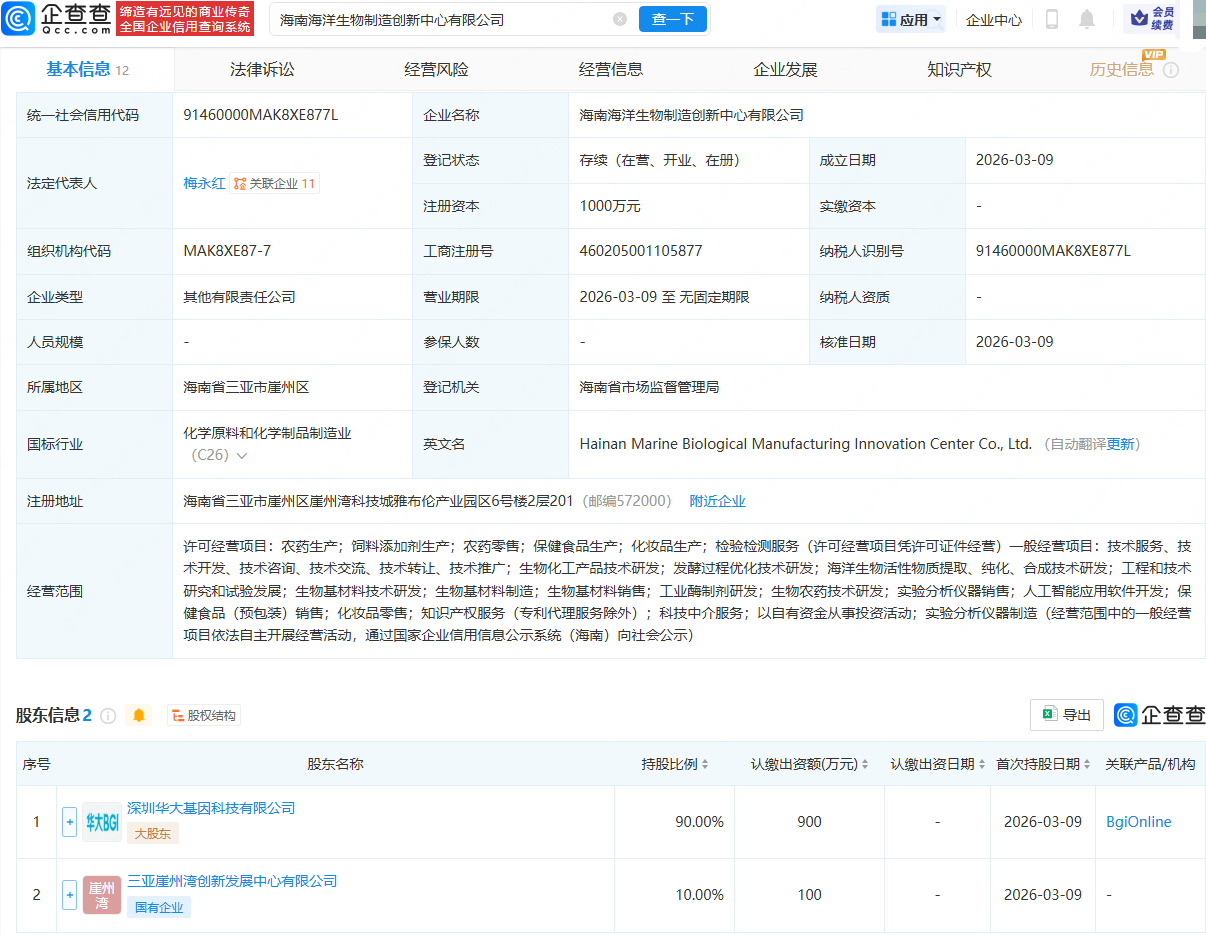1206x935 pixels.
Task: Open the 知识产权 tab
Action: click(958, 69)
